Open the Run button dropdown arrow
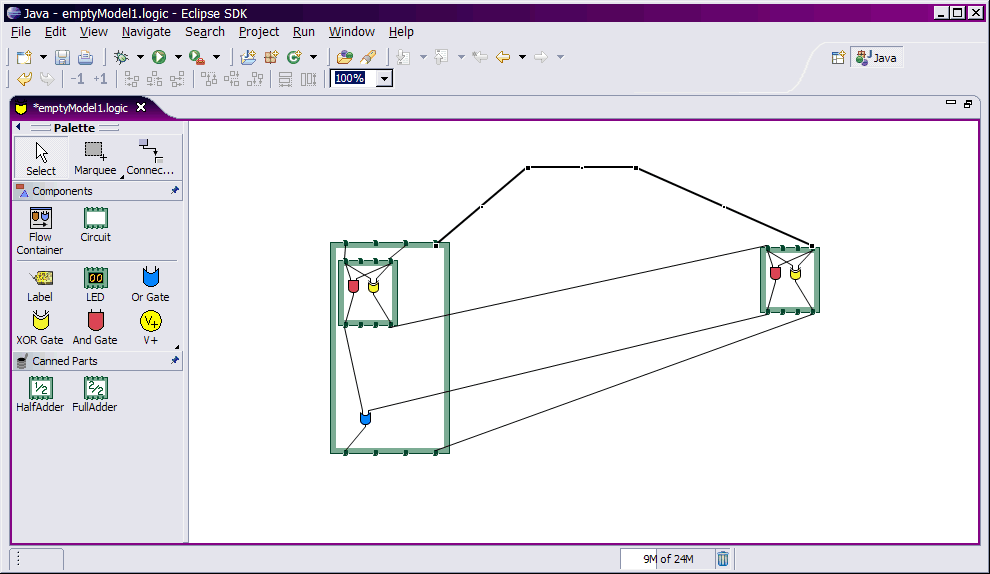Viewport: 990px width, 574px height. tap(178, 57)
